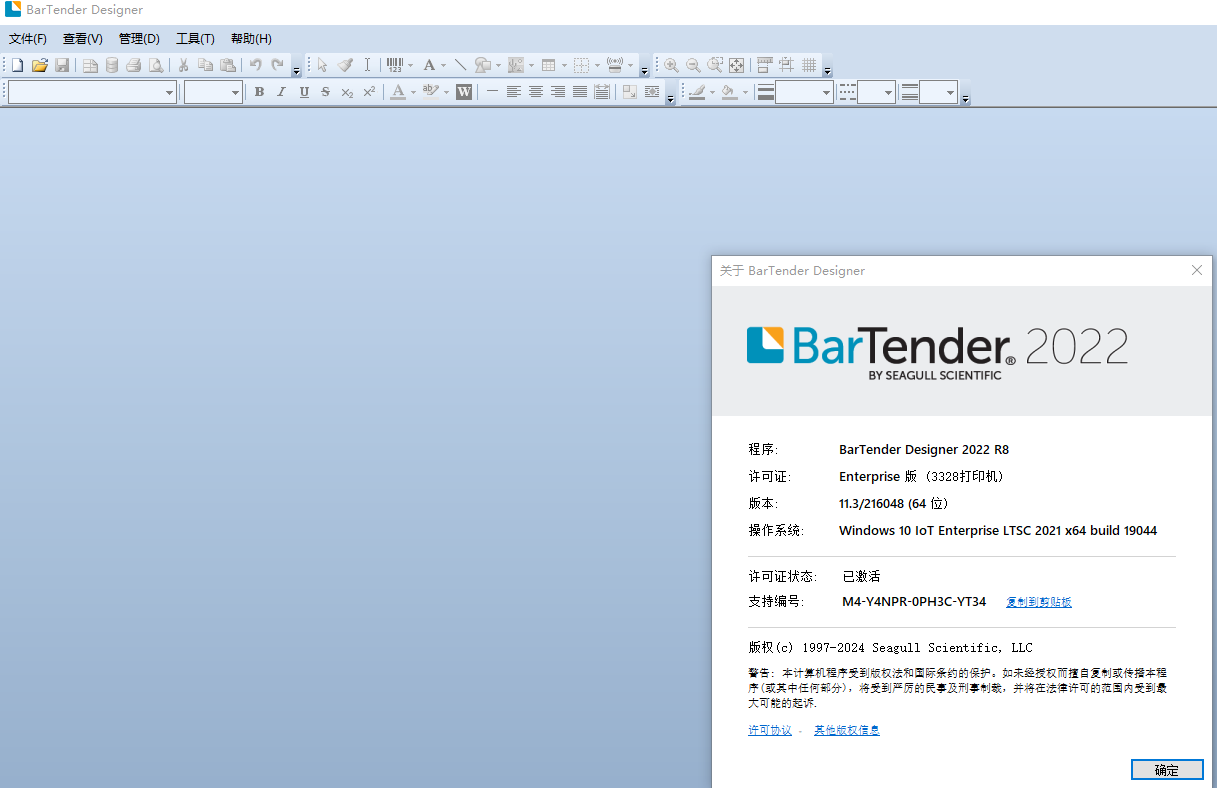Select the support number M4-Y4NPR-0PH3C-YT34
The height and width of the screenshot is (788, 1217).
click(x=914, y=602)
